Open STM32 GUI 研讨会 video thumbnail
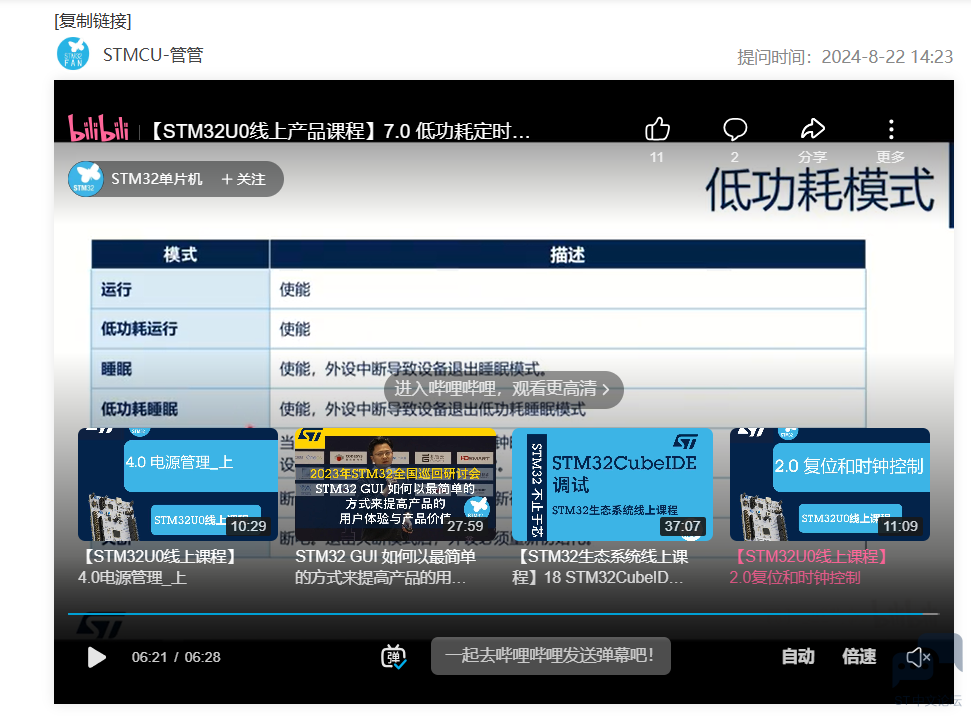 click(x=395, y=484)
